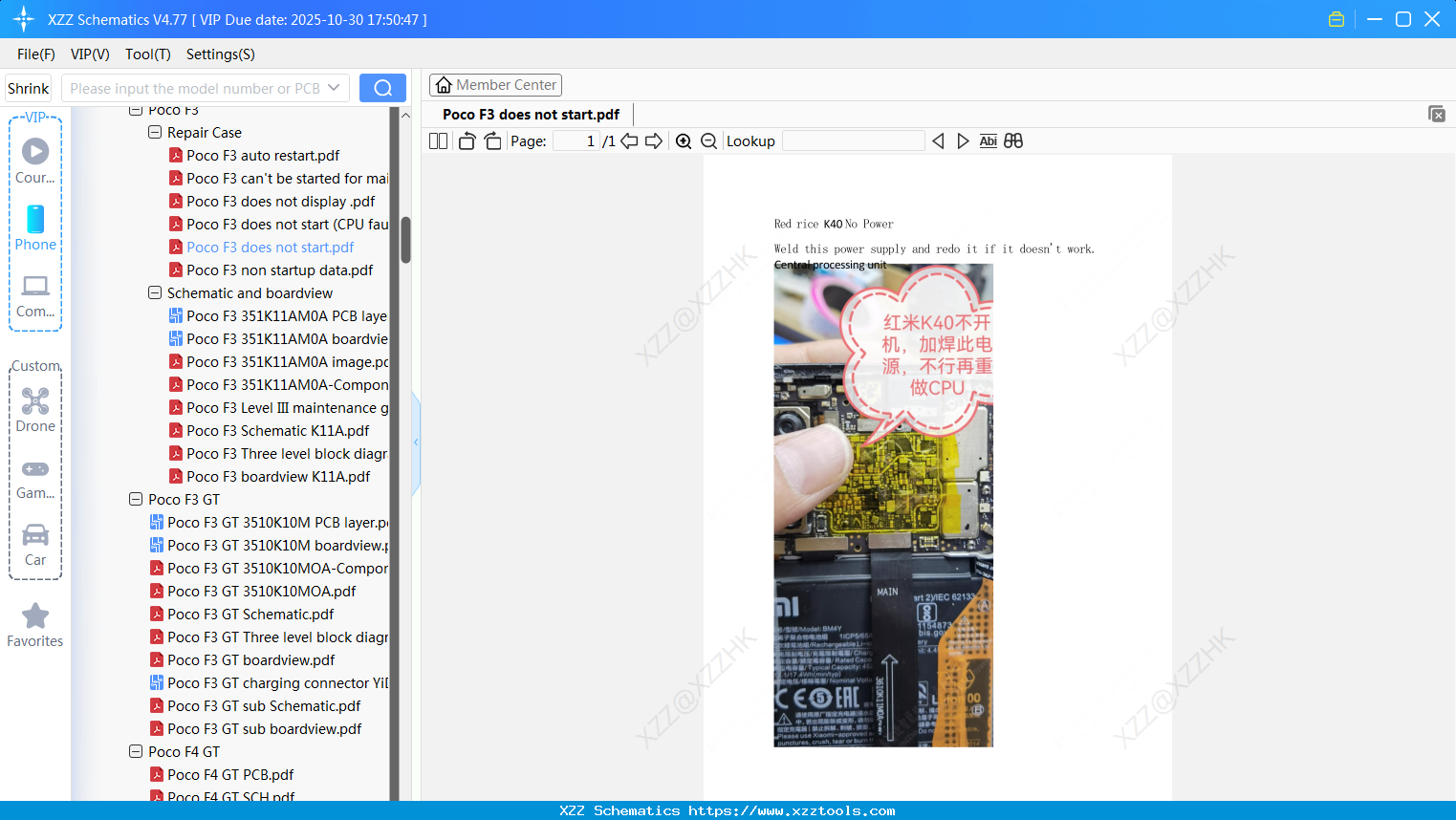
Task: Open 'Poco F3 GT boardview.pdf'
Action: point(251,660)
